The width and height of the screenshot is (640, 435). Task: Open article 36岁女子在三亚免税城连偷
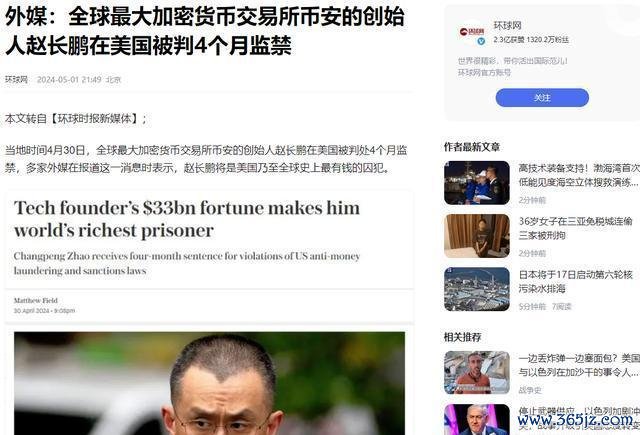click(575, 228)
